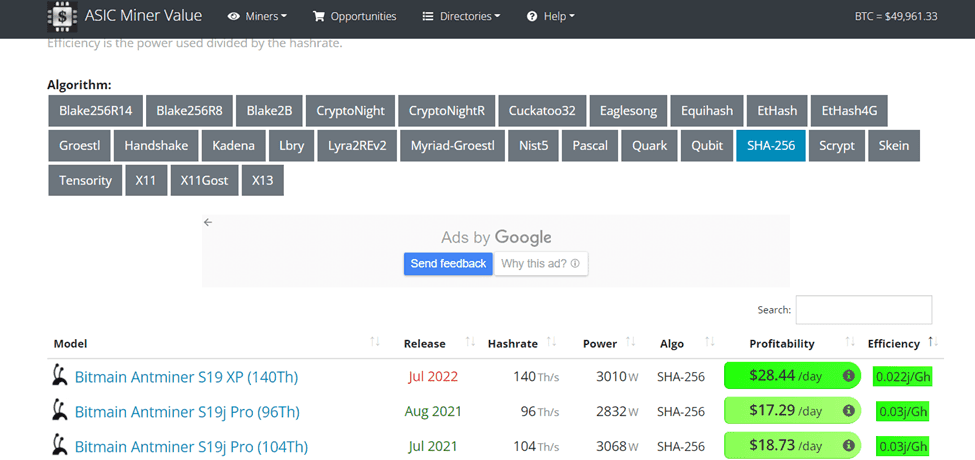Filter by Blake256R8 algorithm

tap(190, 111)
